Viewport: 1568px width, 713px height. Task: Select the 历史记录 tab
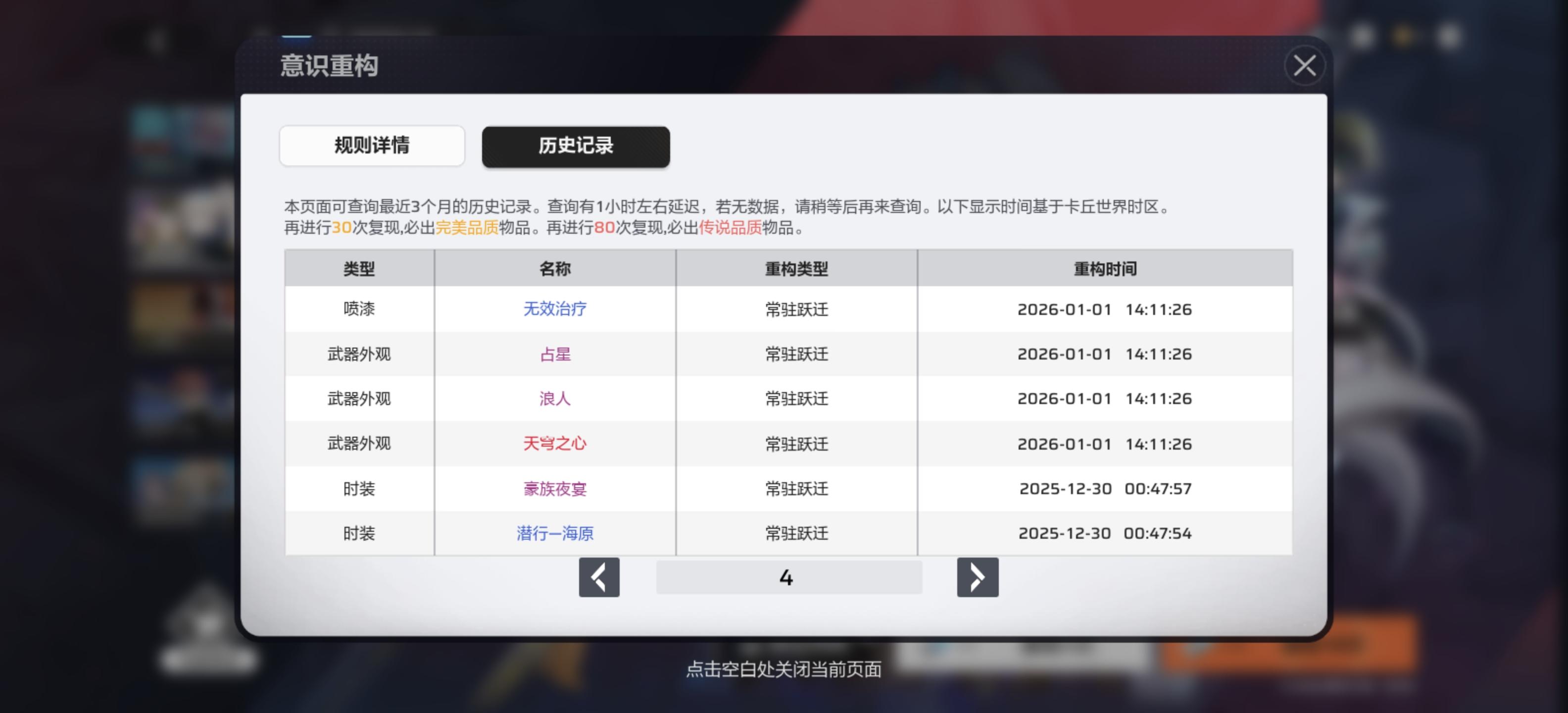click(575, 146)
